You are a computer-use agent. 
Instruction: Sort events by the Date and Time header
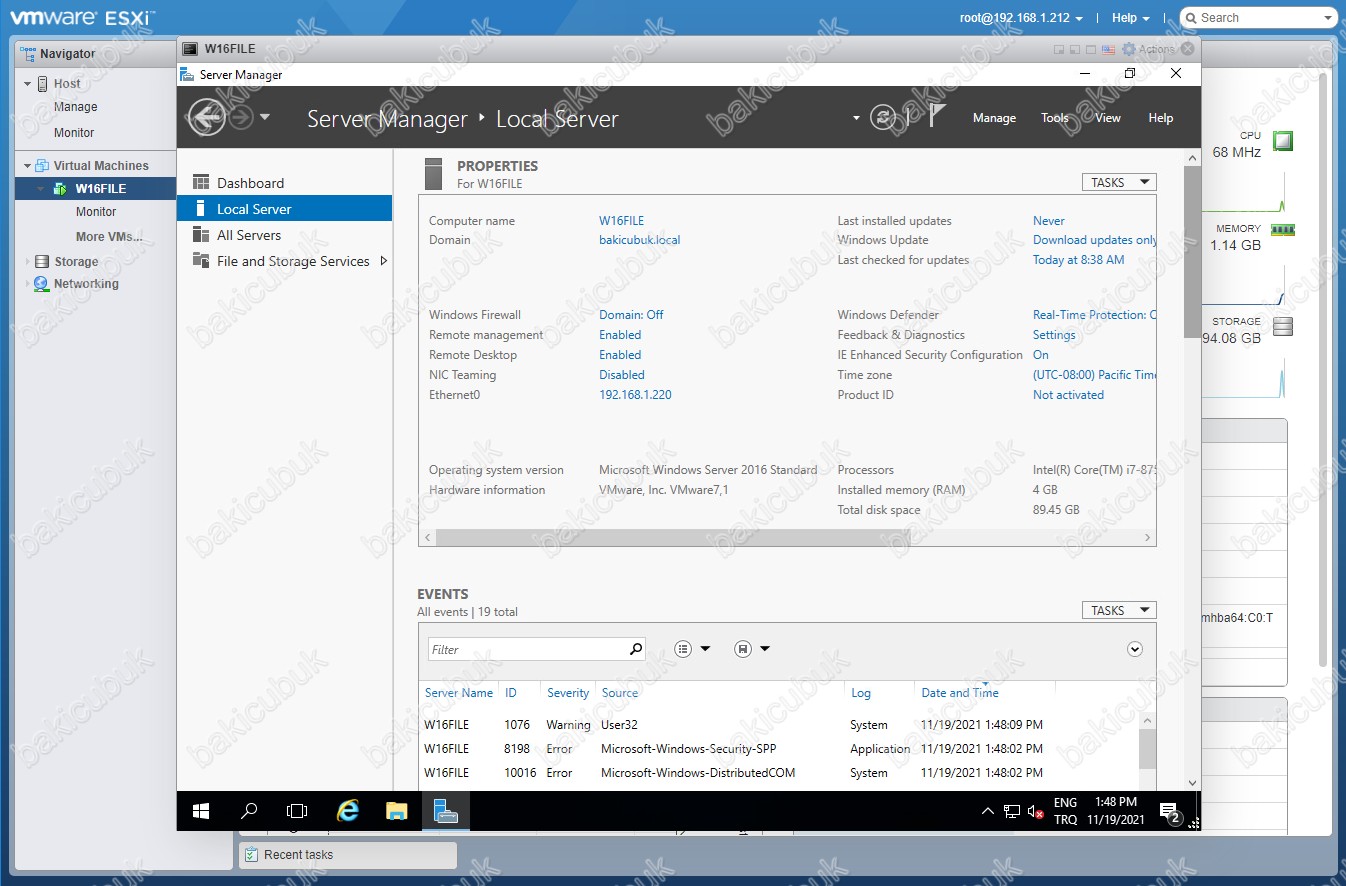[960, 693]
